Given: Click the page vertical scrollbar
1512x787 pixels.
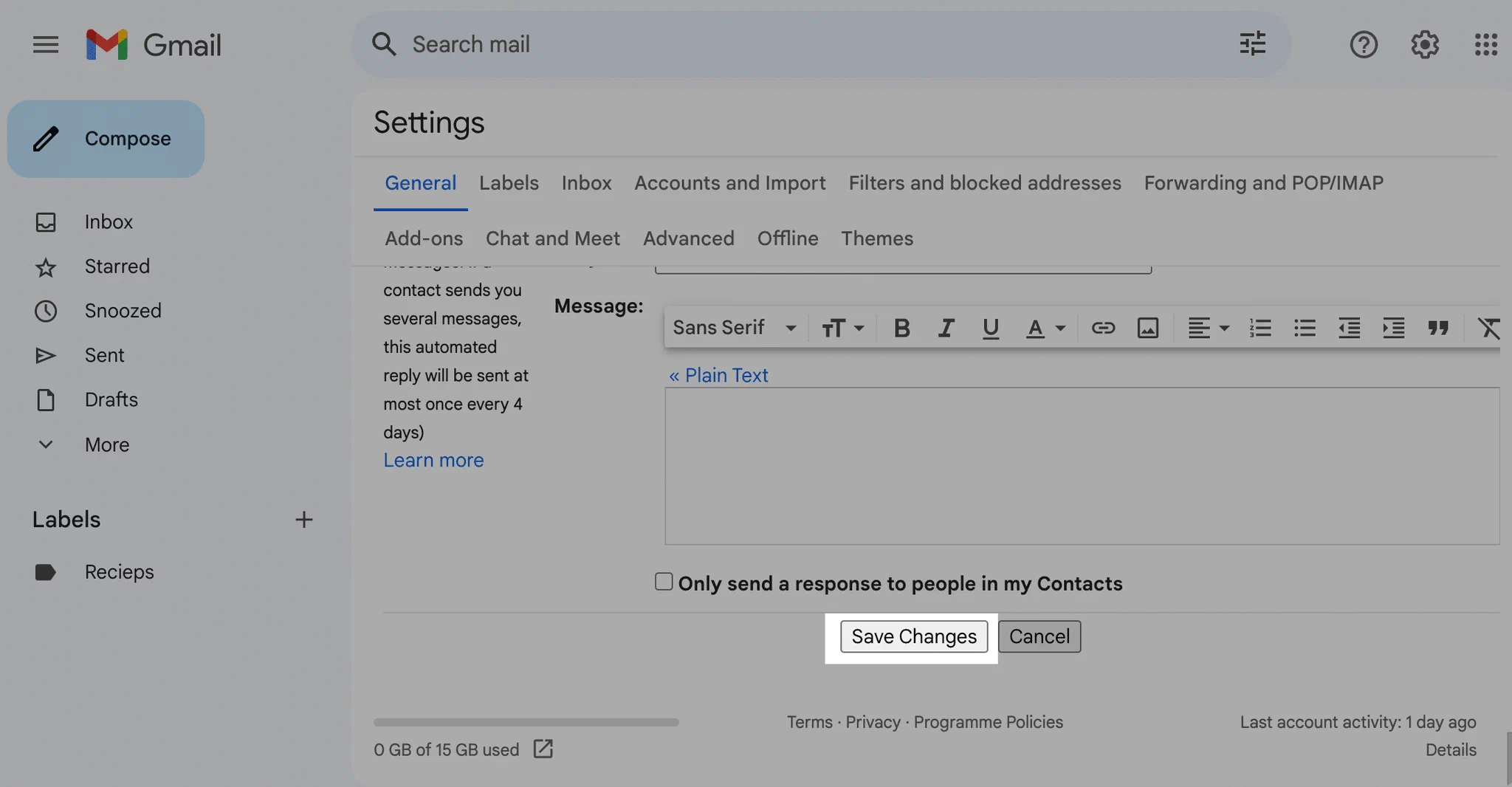Looking at the screenshot, I should (x=1508, y=758).
